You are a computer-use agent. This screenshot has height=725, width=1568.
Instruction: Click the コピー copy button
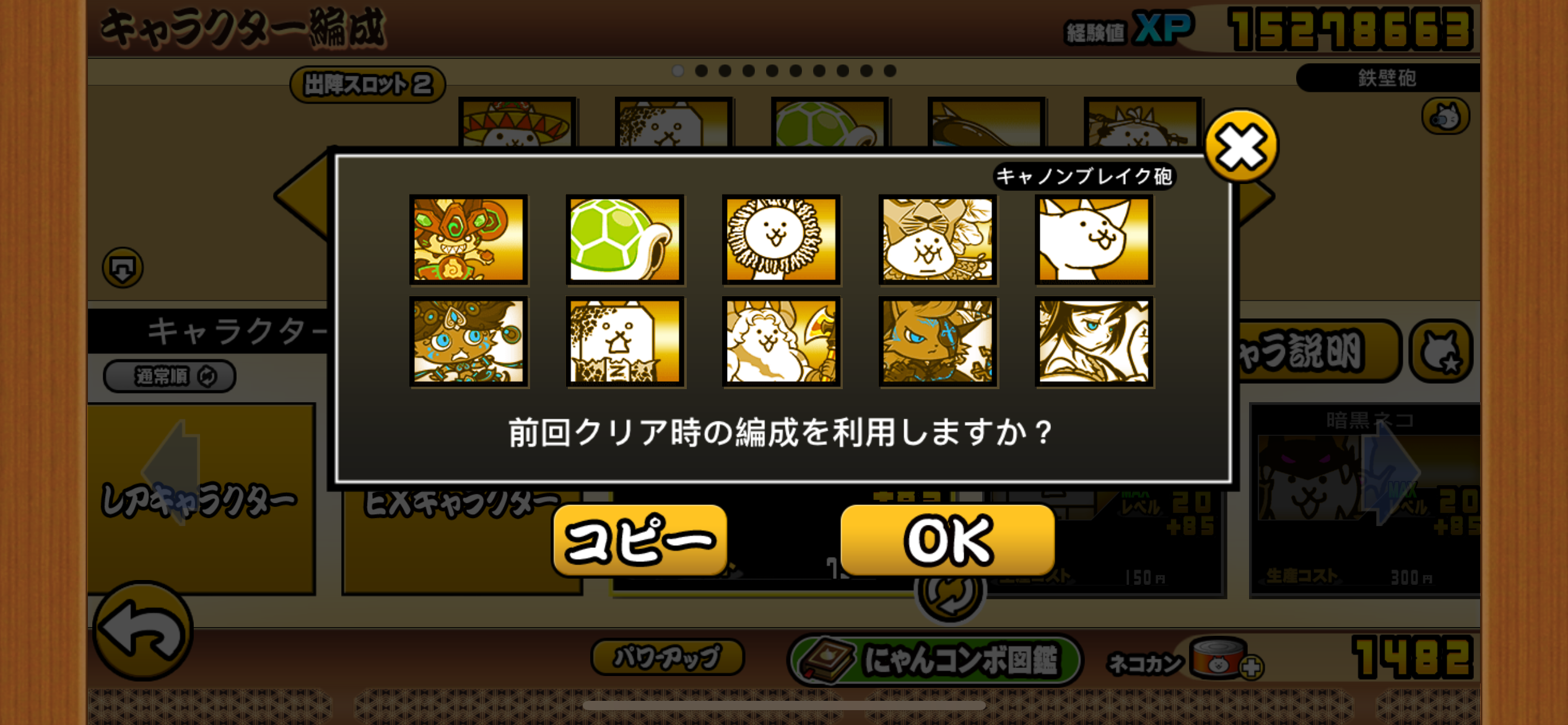point(640,540)
